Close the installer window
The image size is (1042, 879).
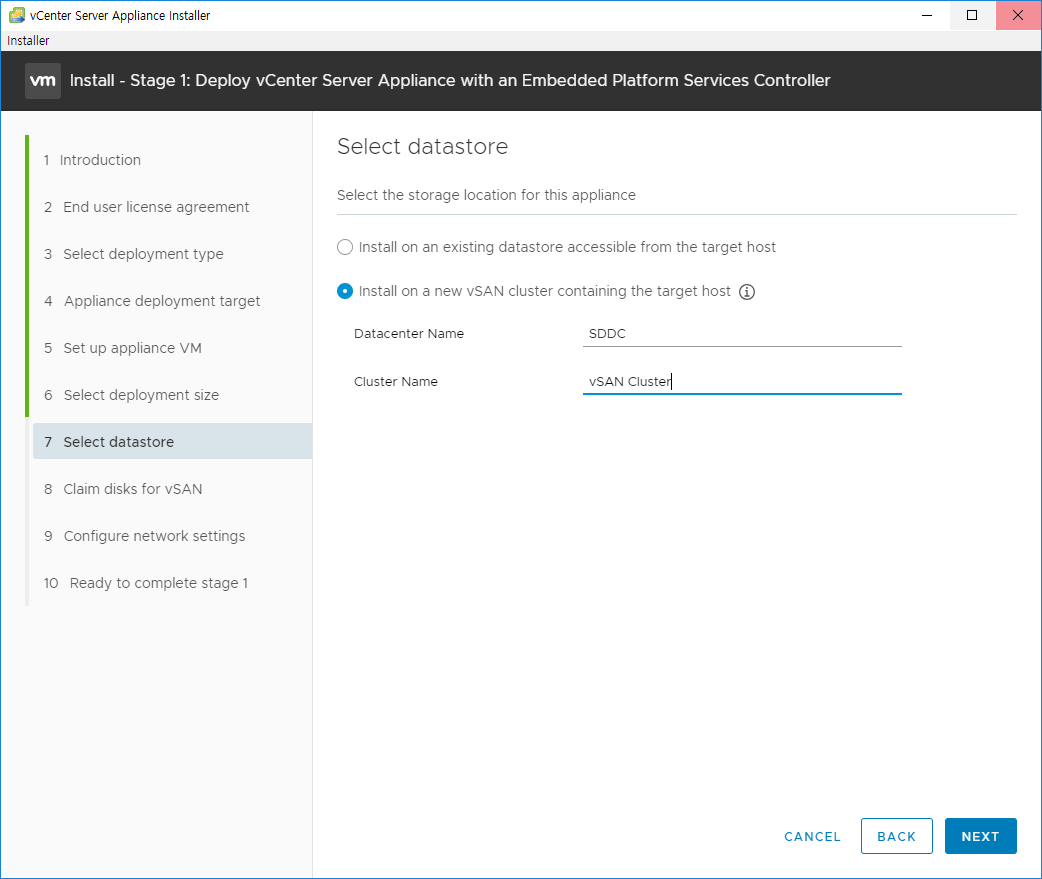pyautogui.click(x=1018, y=15)
